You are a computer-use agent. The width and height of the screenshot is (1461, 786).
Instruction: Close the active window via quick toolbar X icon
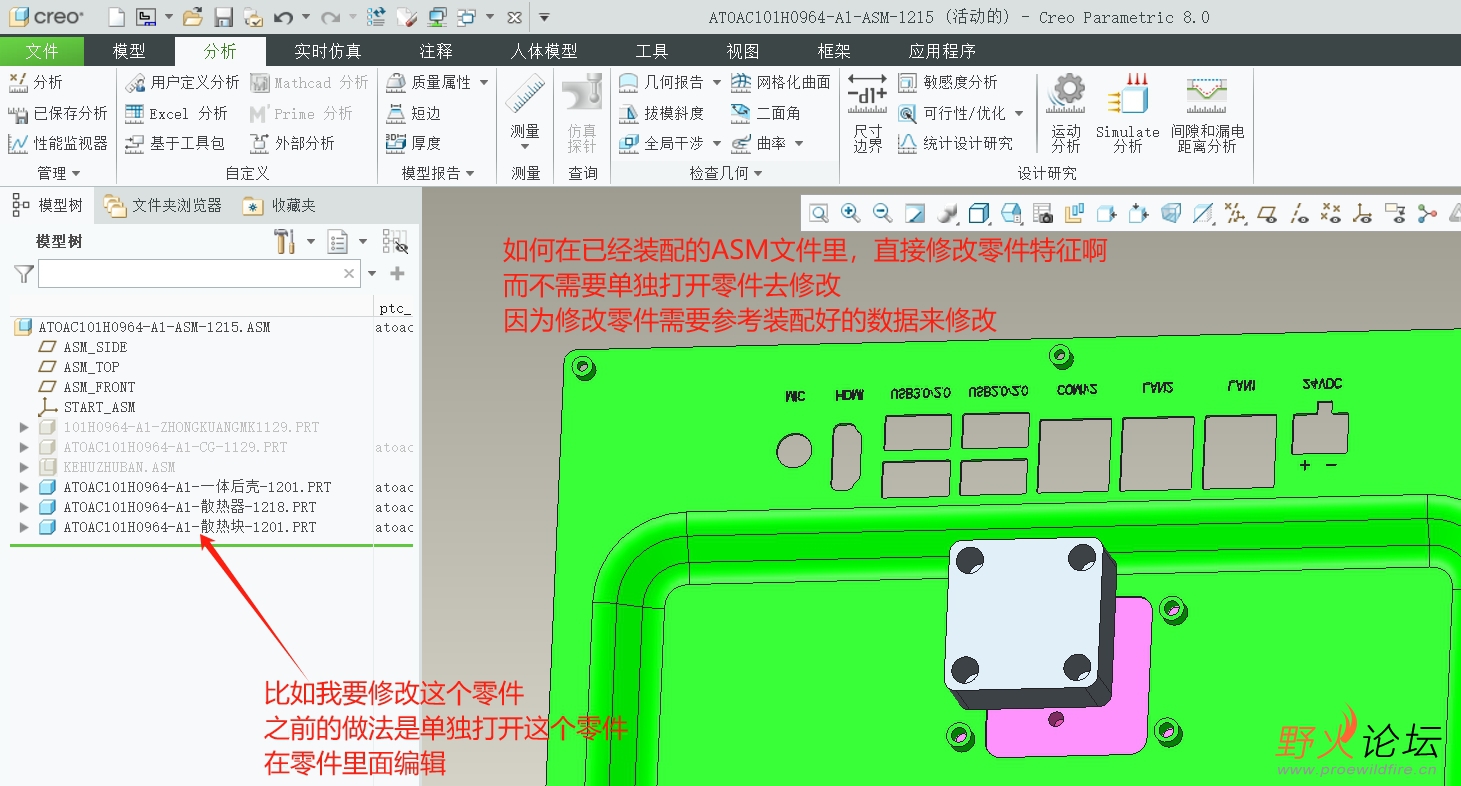[514, 17]
